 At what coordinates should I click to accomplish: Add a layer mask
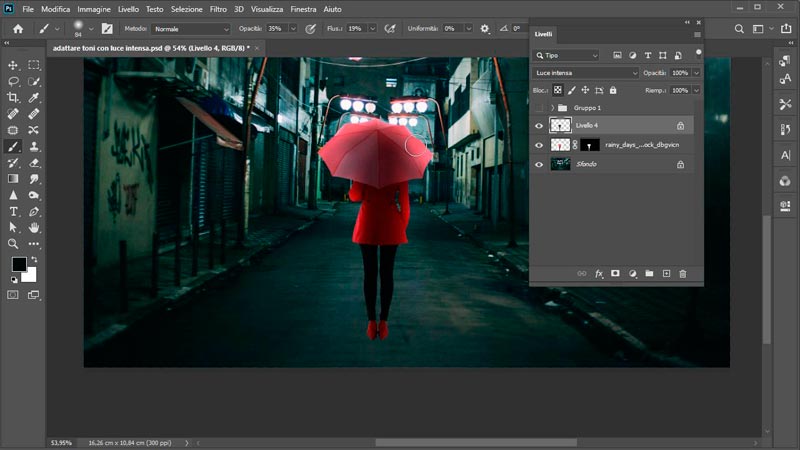615,274
